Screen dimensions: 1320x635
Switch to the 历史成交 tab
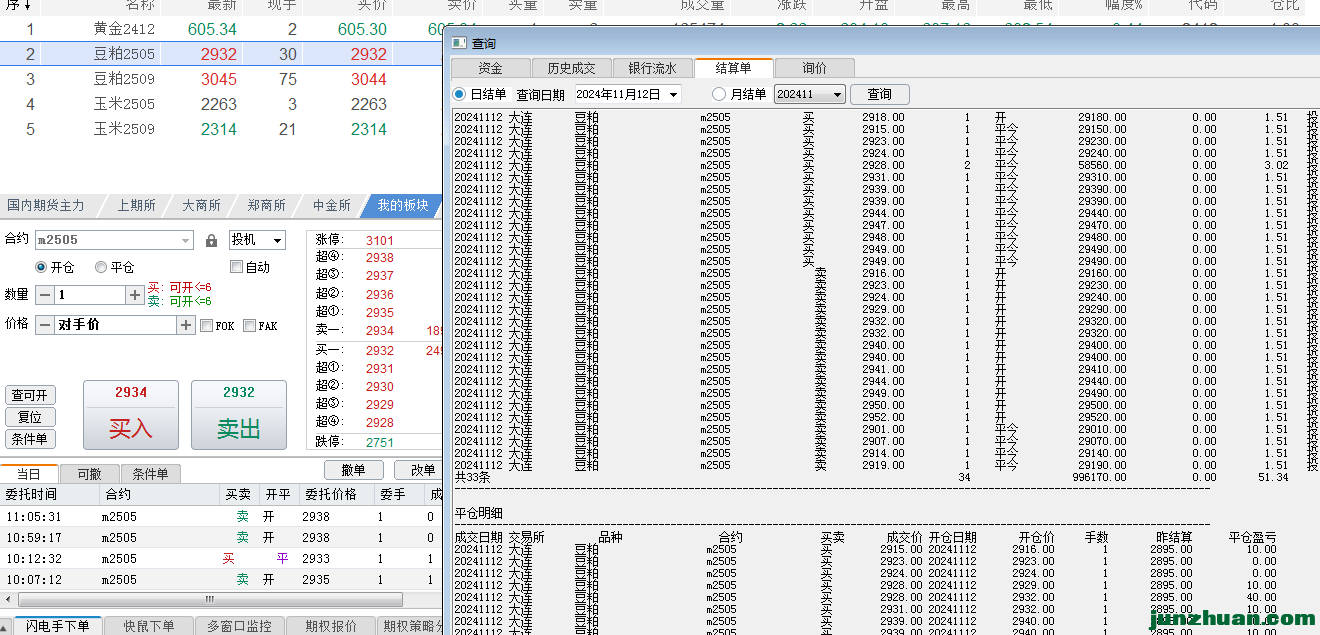[571, 68]
